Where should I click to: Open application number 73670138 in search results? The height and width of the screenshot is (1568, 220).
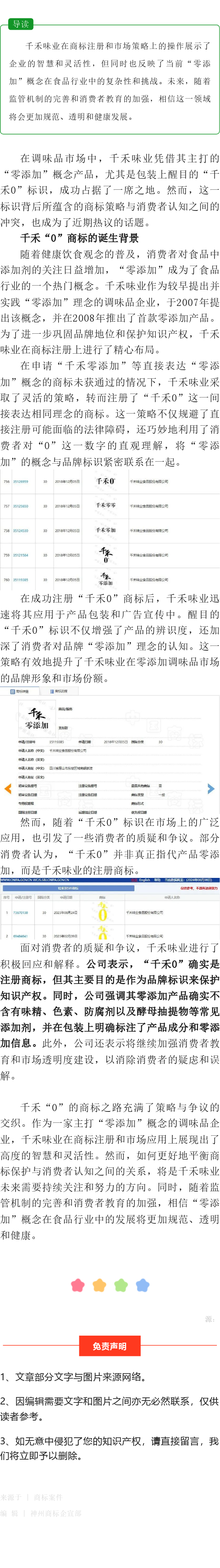(x=20, y=912)
